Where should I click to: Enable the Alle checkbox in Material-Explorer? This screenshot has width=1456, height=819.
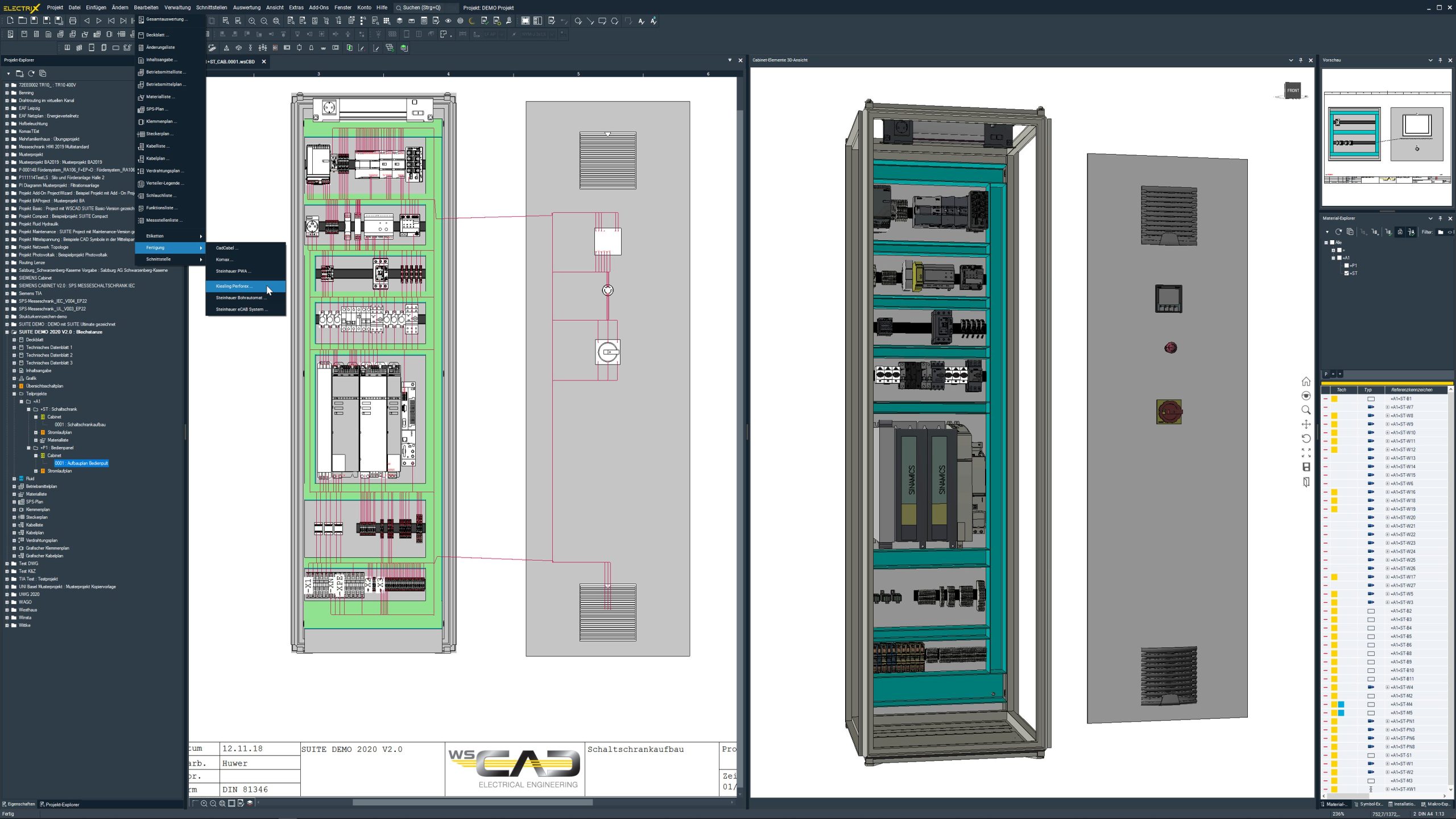tap(1333, 242)
